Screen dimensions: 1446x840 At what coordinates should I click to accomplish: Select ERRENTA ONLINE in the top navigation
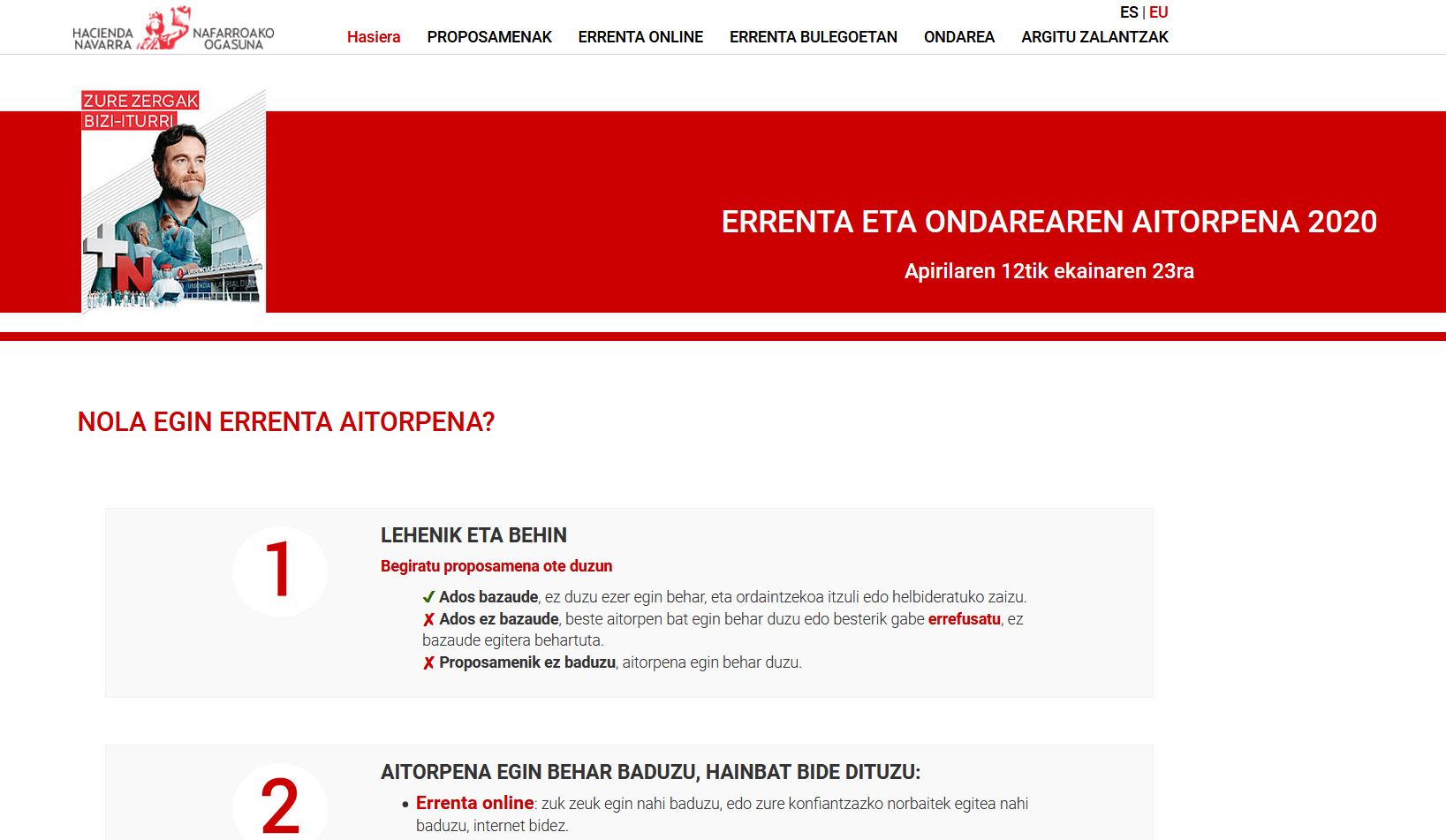click(640, 37)
